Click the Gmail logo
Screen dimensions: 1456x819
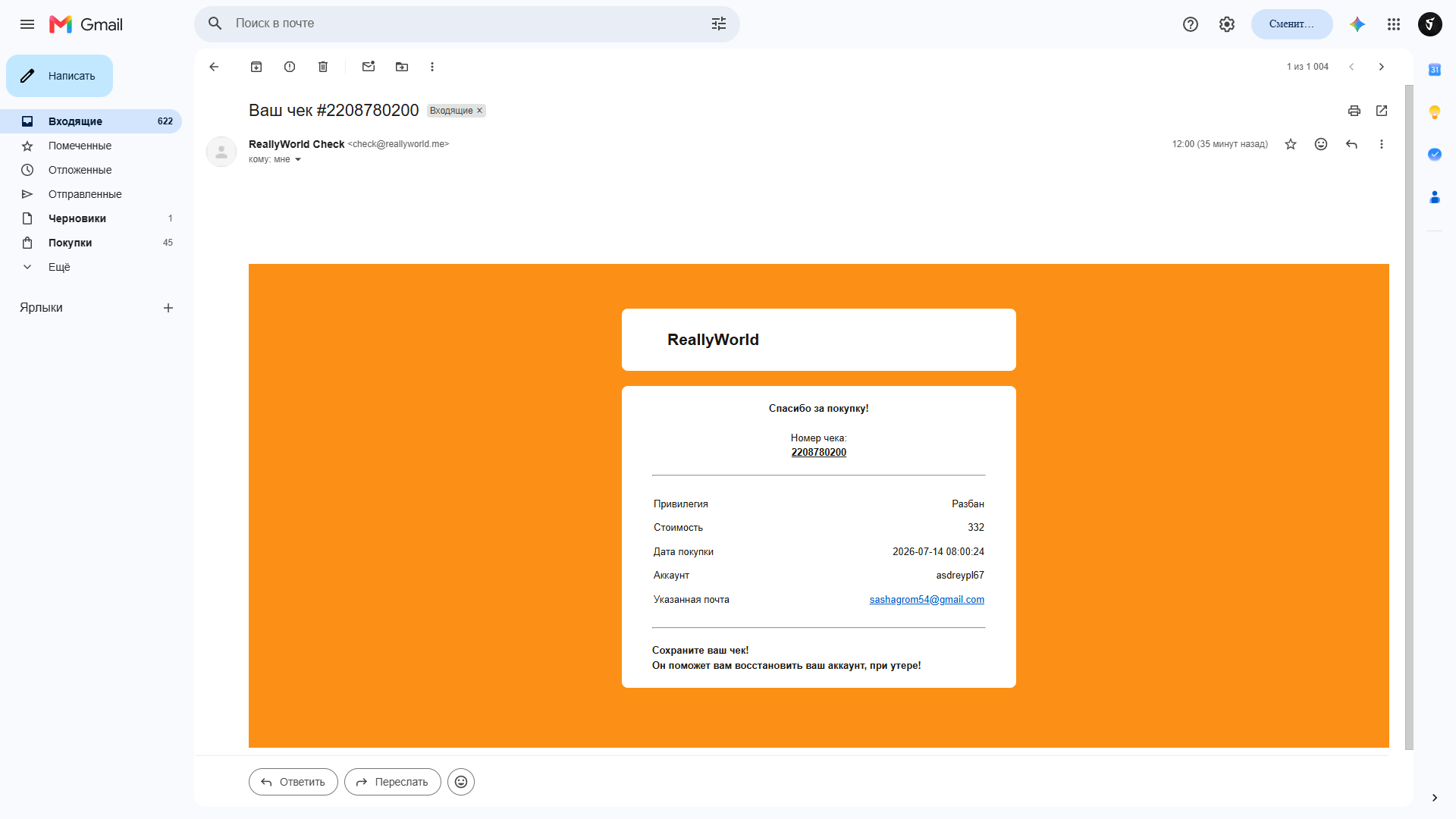point(86,24)
